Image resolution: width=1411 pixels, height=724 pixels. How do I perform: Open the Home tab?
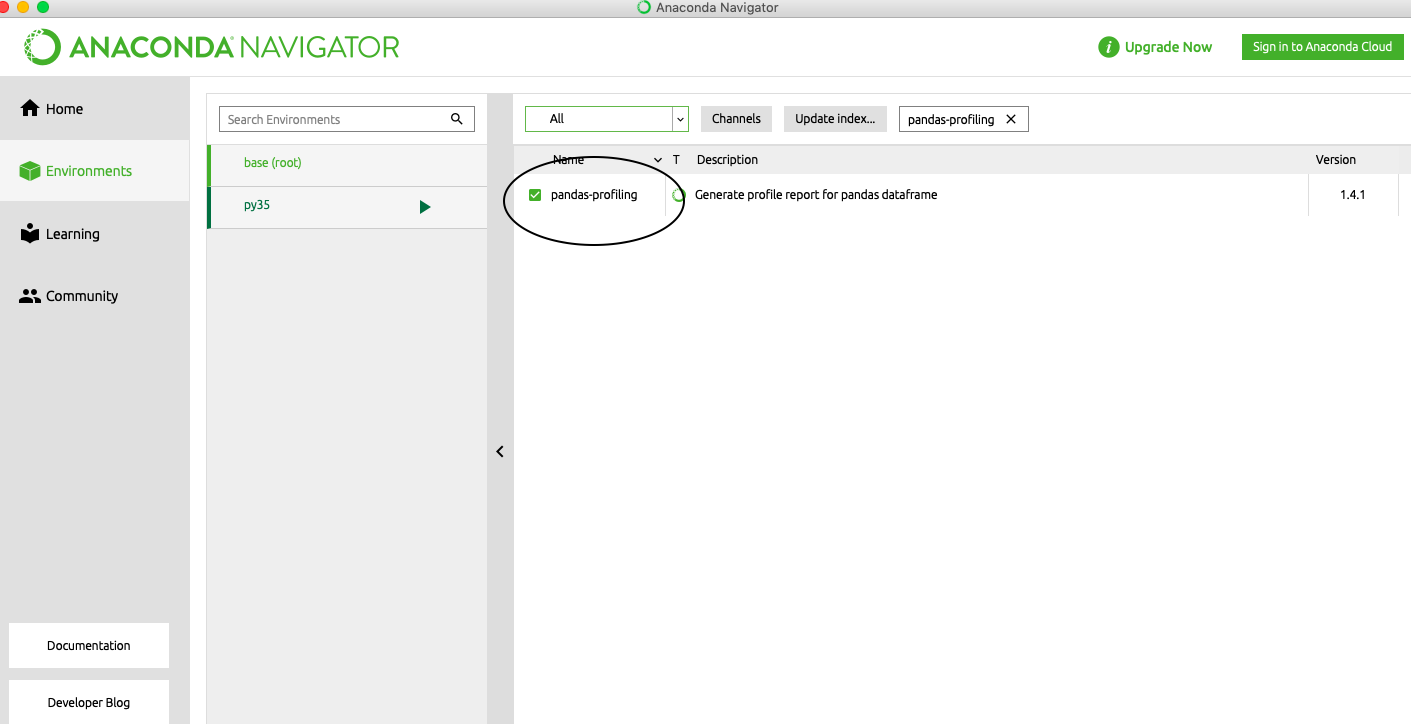point(95,108)
